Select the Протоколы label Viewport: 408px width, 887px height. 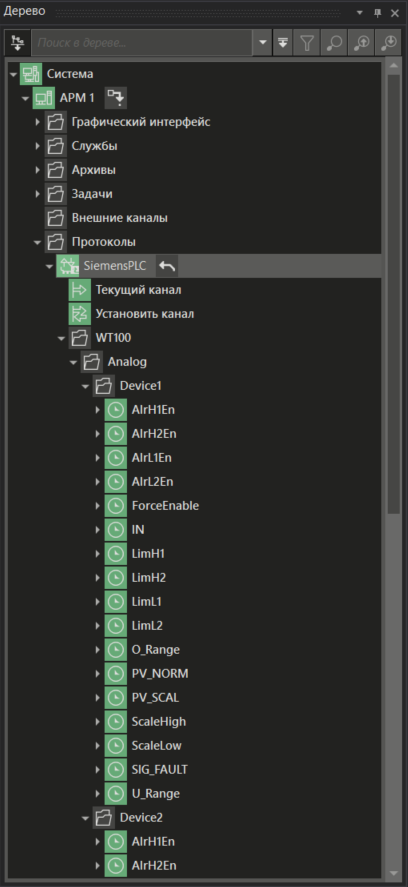pos(104,242)
